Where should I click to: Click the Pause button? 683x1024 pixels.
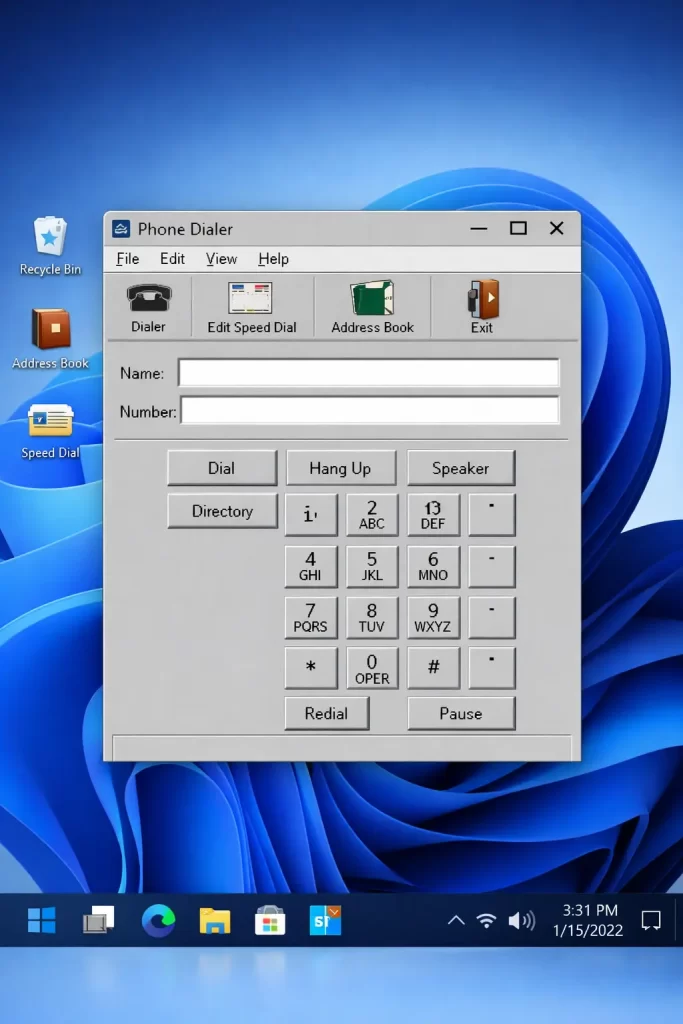click(x=461, y=713)
